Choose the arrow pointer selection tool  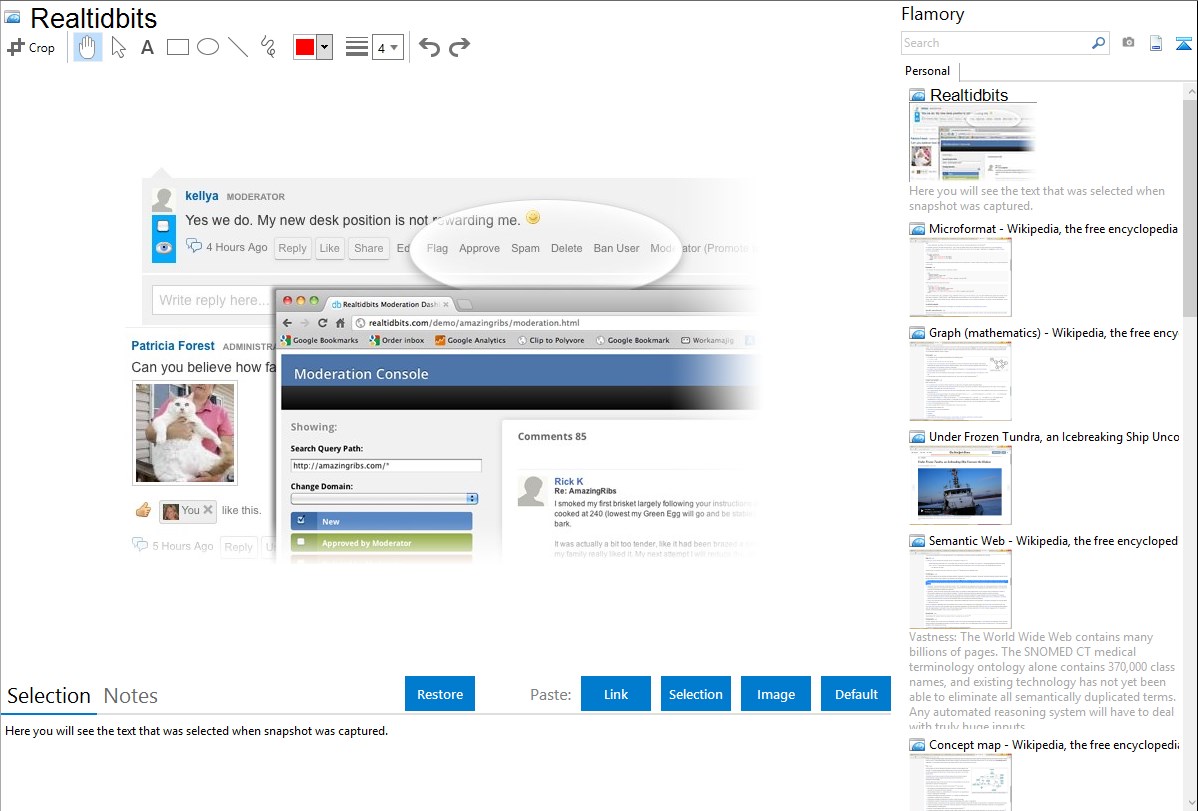click(118, 47)
